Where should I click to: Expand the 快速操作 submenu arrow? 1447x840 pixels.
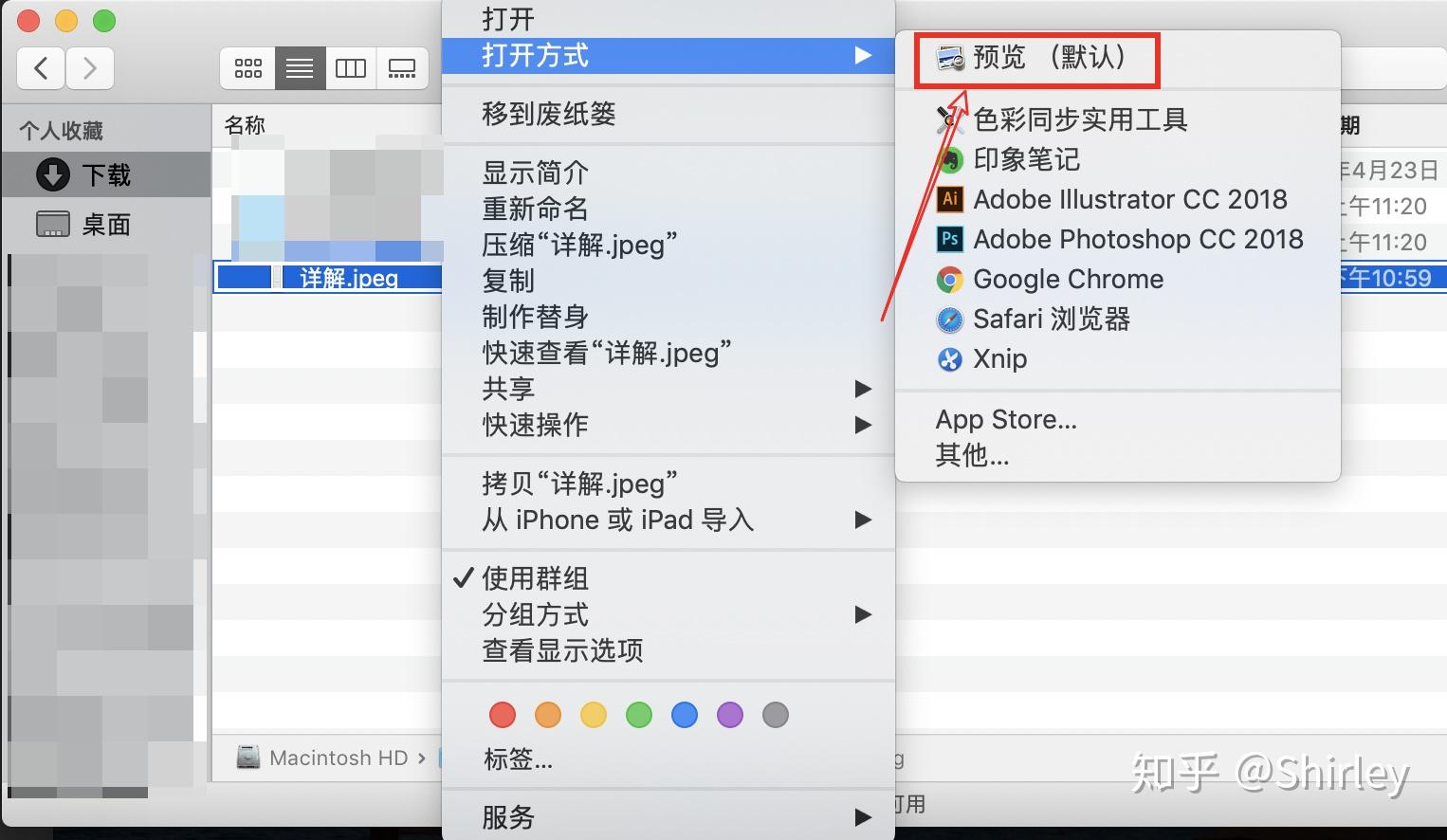[862, 425]
